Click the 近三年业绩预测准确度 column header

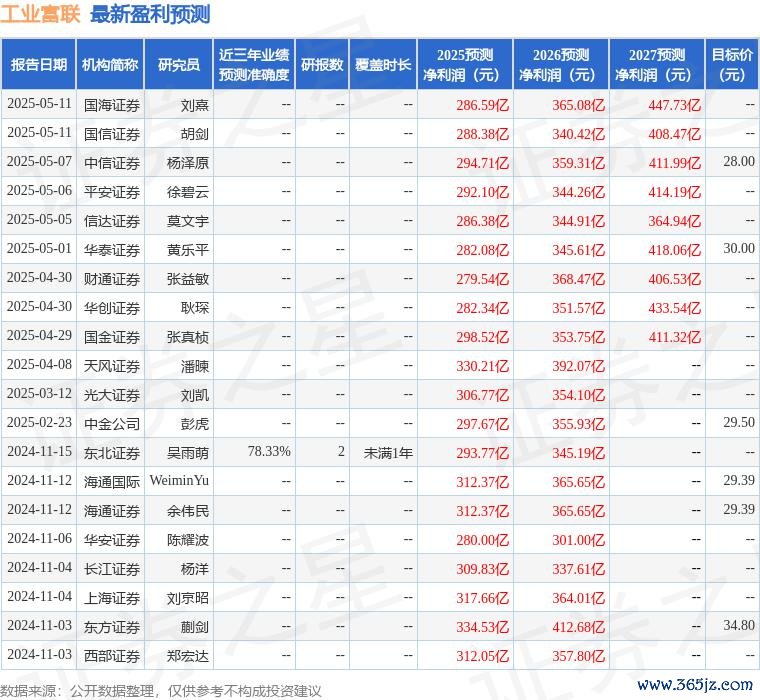click(x=254, y=64)
